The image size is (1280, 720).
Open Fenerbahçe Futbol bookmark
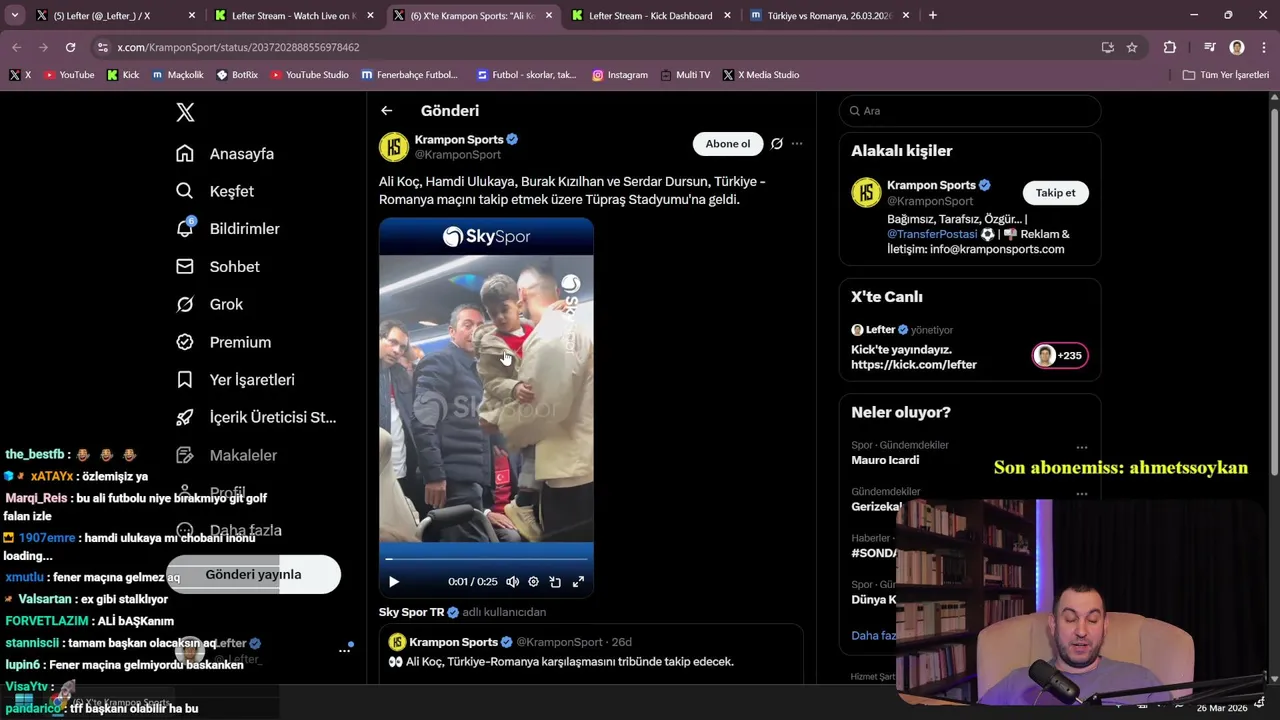(x=410, y=75)
